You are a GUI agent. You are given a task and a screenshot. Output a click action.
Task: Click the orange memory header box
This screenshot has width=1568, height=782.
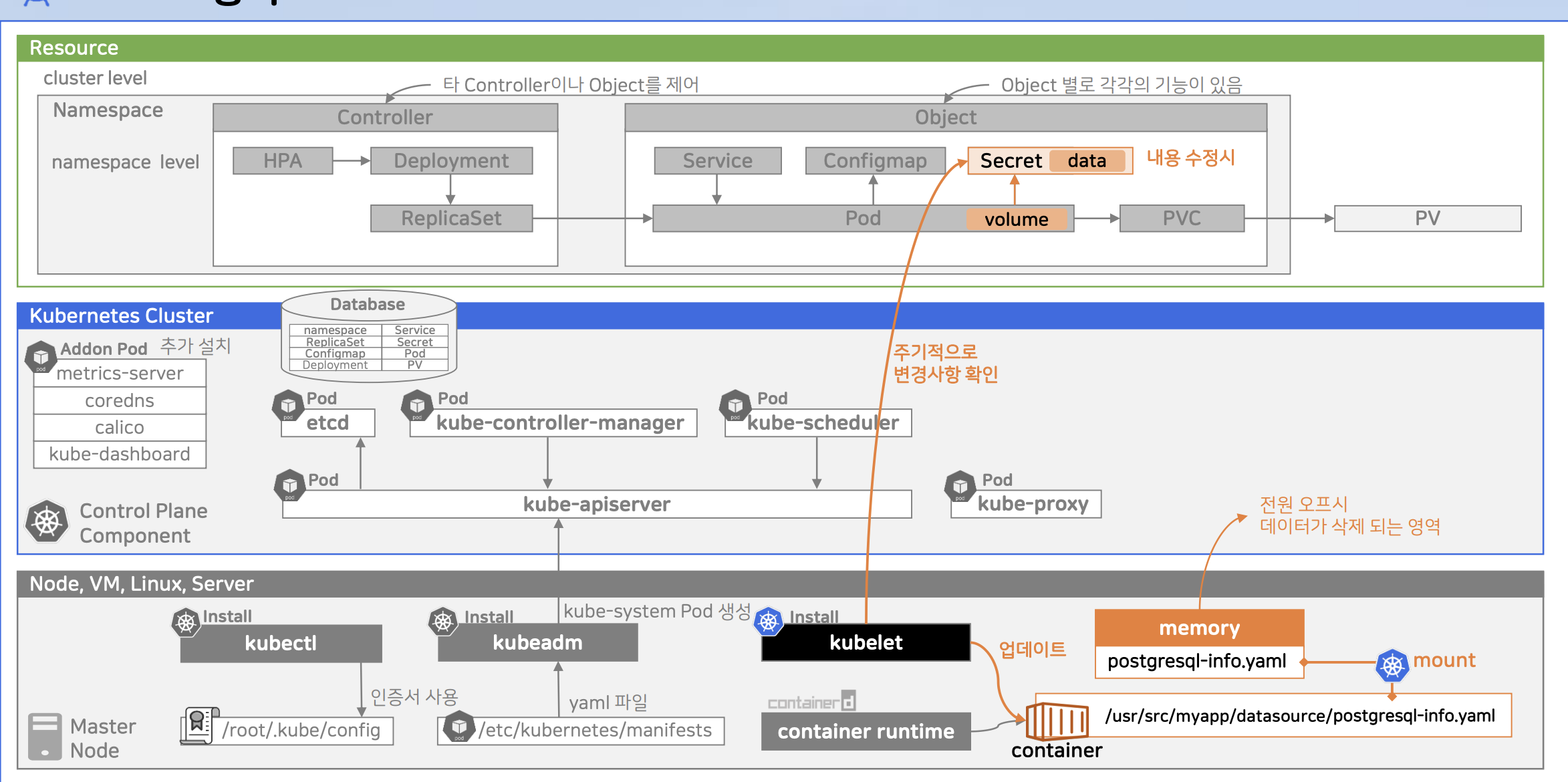[1199, 628]
